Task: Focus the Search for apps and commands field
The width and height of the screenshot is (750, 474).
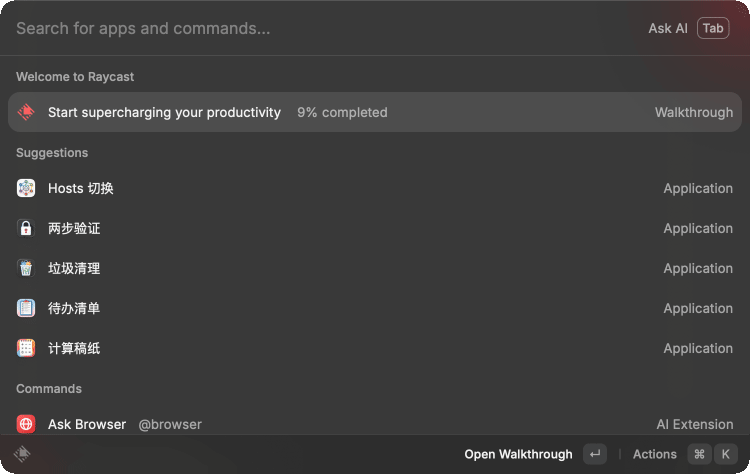Action: point(325,28)
